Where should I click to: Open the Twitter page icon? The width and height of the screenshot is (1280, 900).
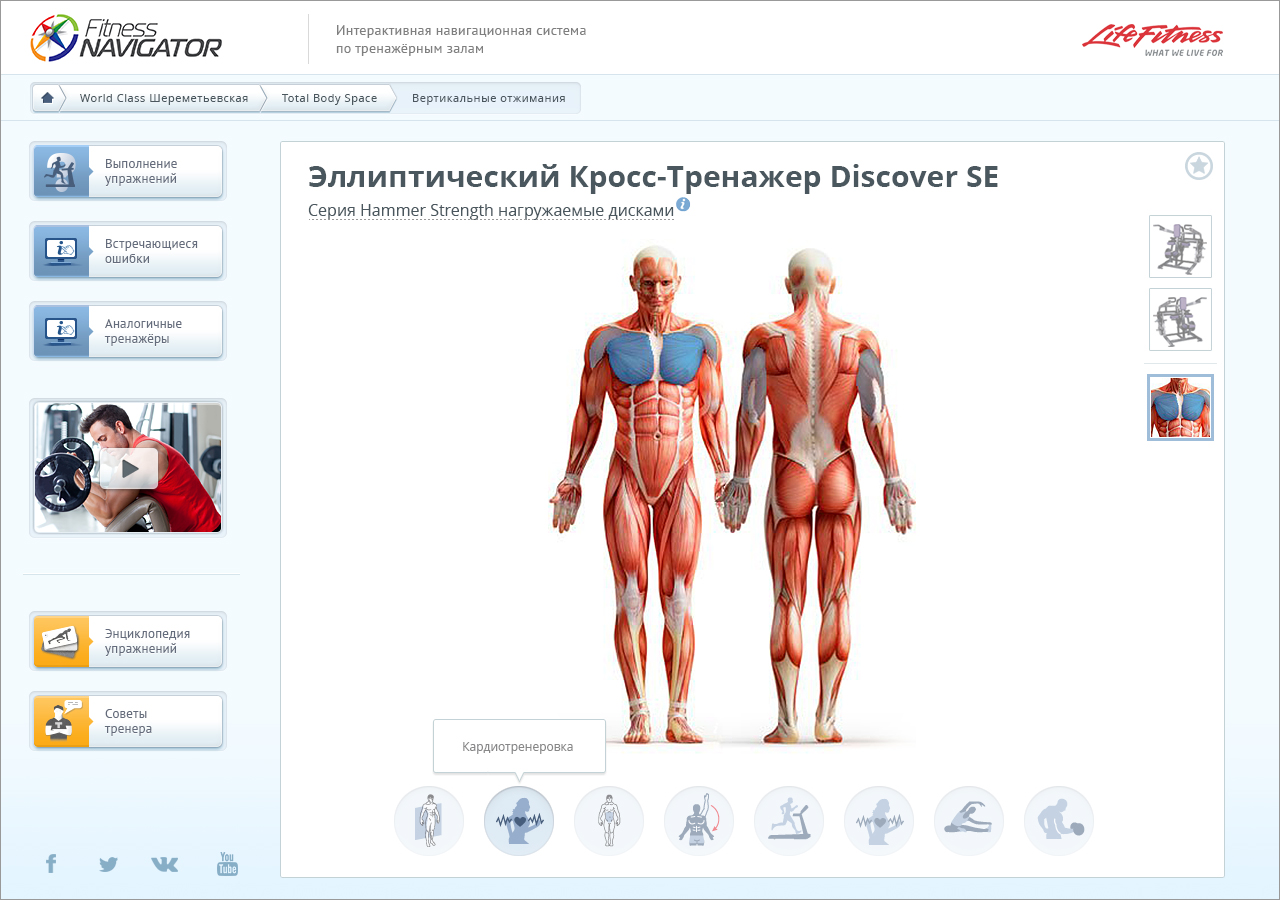coord(108,864)
